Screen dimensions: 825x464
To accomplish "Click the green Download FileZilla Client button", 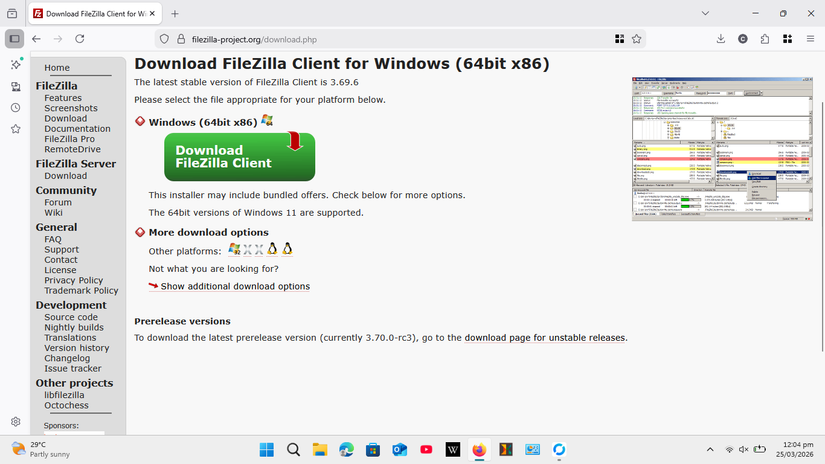I will coord(239,157).
